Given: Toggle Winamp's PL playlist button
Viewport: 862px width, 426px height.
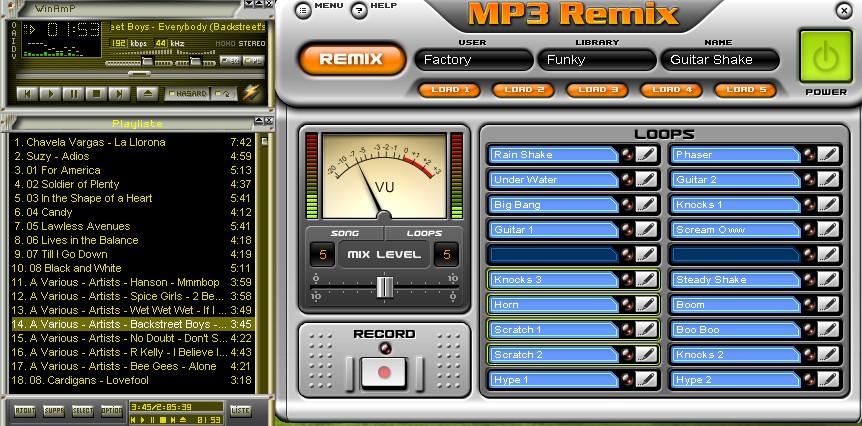Looking at the screenshot, I should point(253,60).
